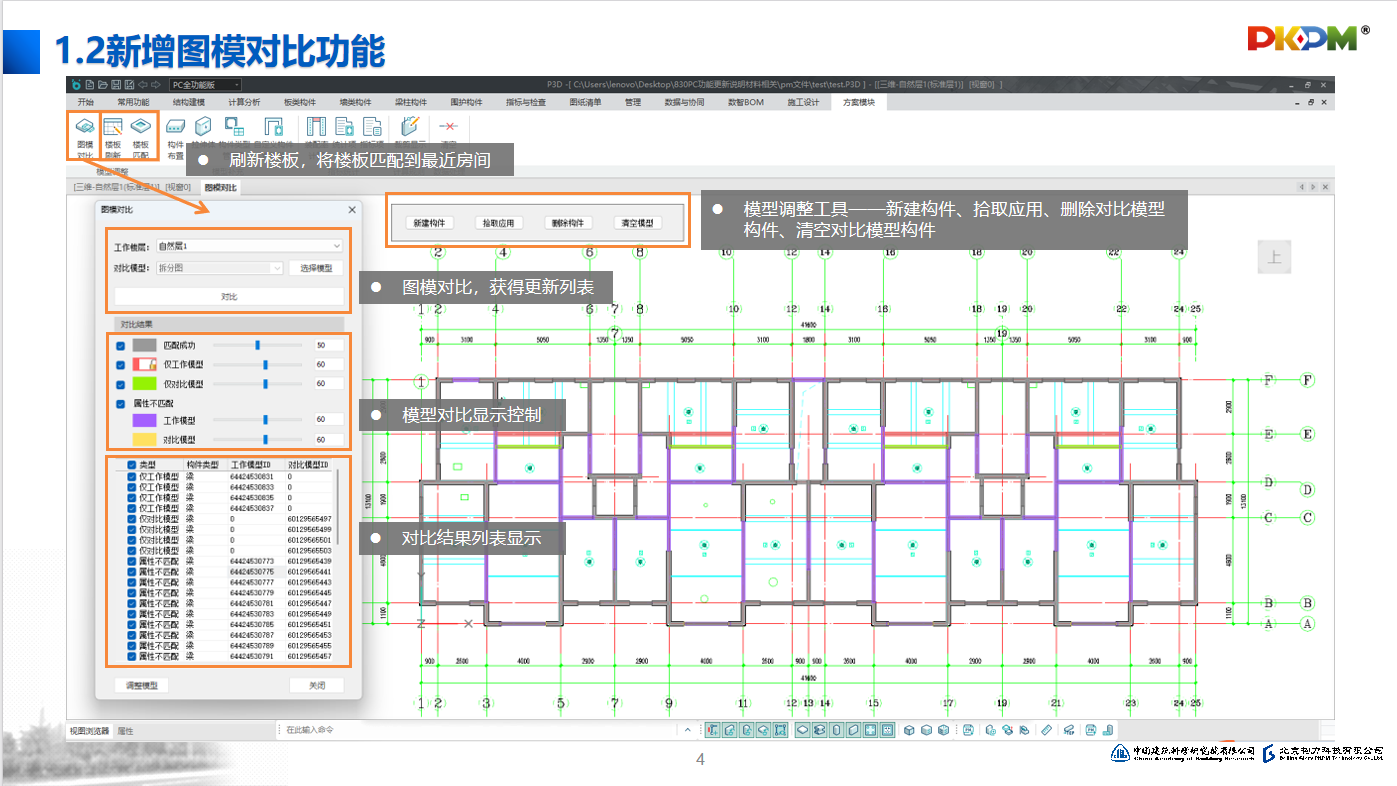The width and height of the screenshot is (1397, 786).
Task: Click the 关闭 button in dialog
Action: pos(317,686)
